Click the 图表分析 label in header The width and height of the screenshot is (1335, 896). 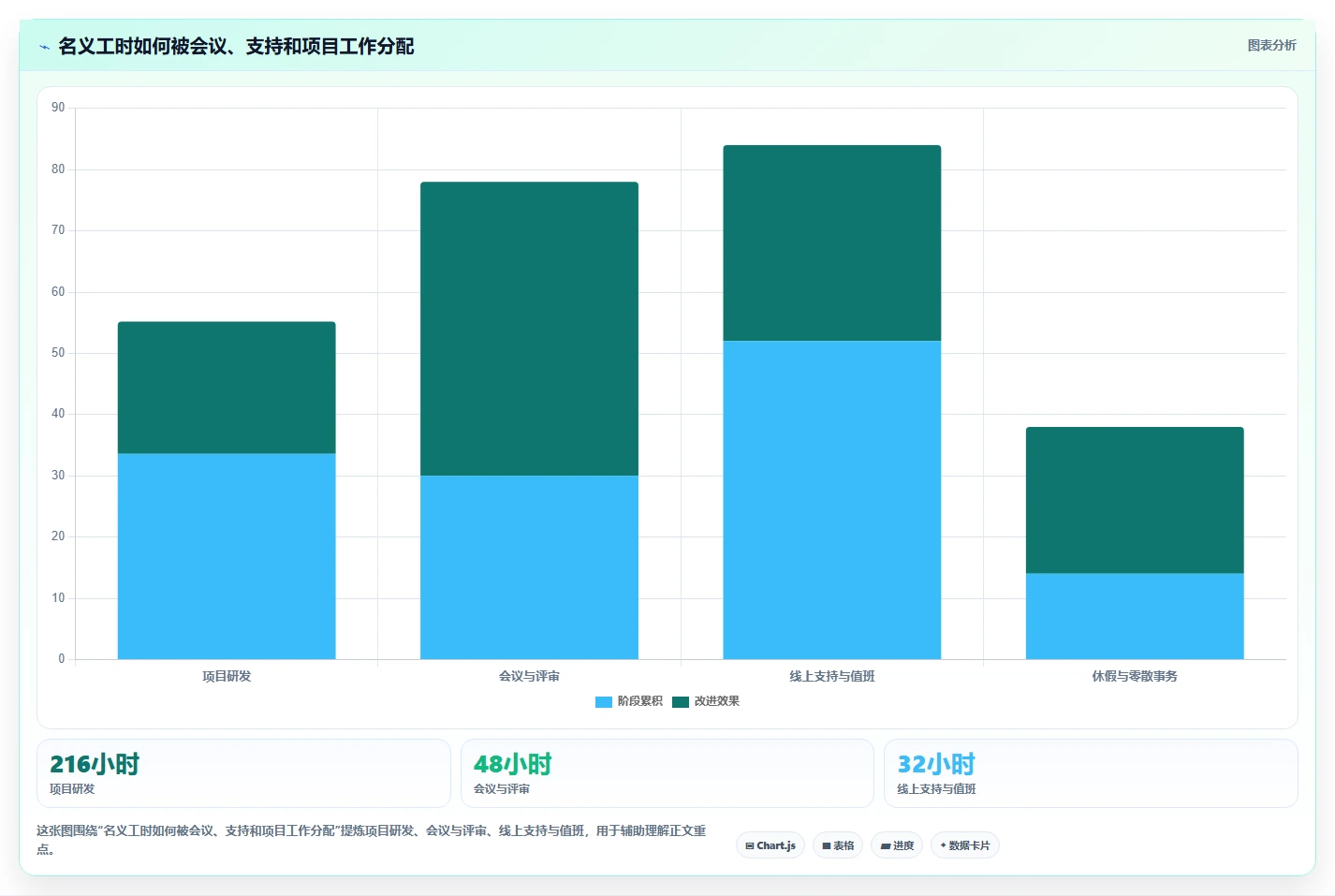[1271, 45]
